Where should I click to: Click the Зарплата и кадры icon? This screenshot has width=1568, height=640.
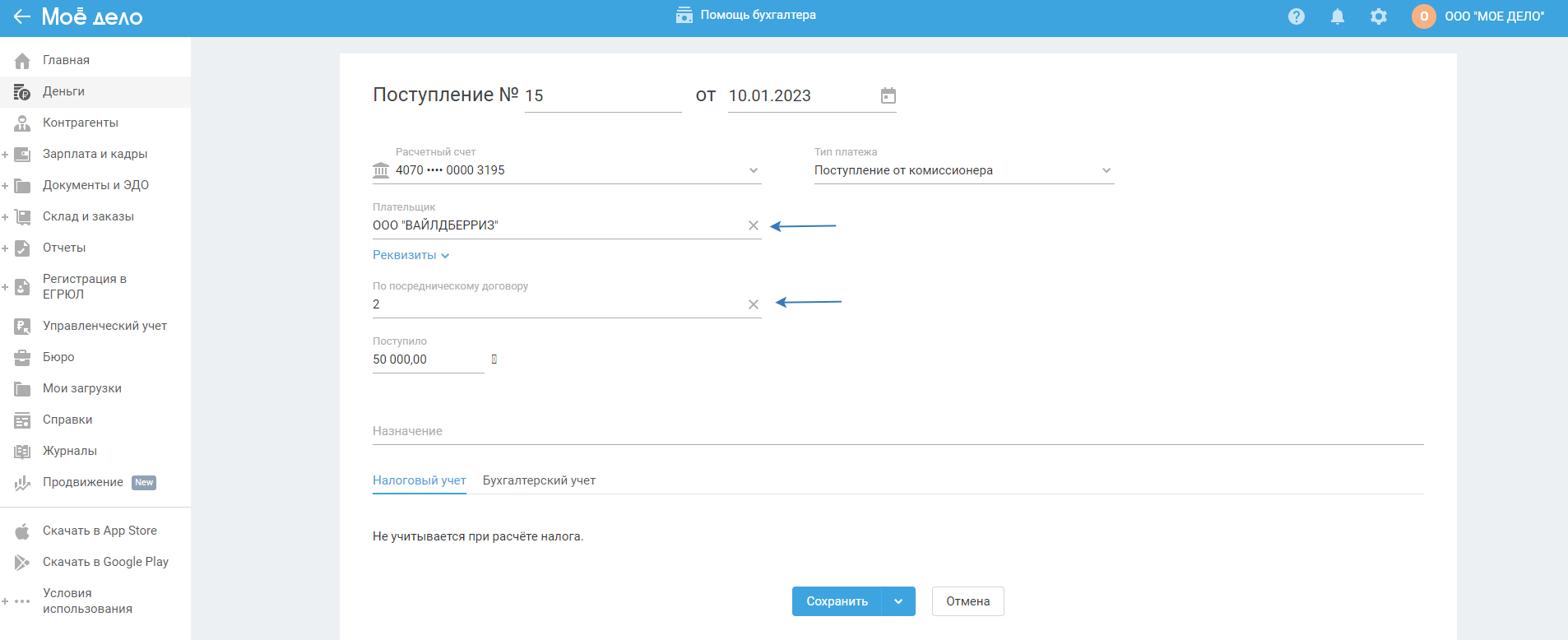(x=22, y=154)
